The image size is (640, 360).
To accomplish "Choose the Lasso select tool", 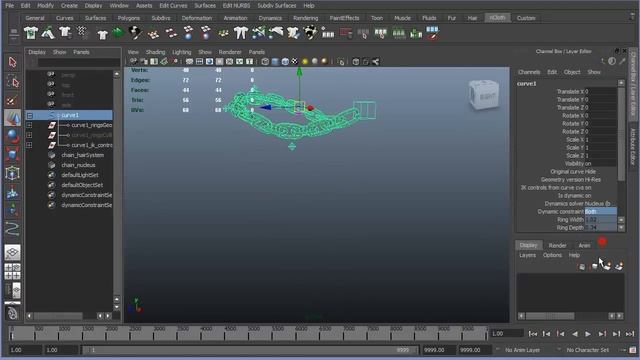I will click(12, 82).
